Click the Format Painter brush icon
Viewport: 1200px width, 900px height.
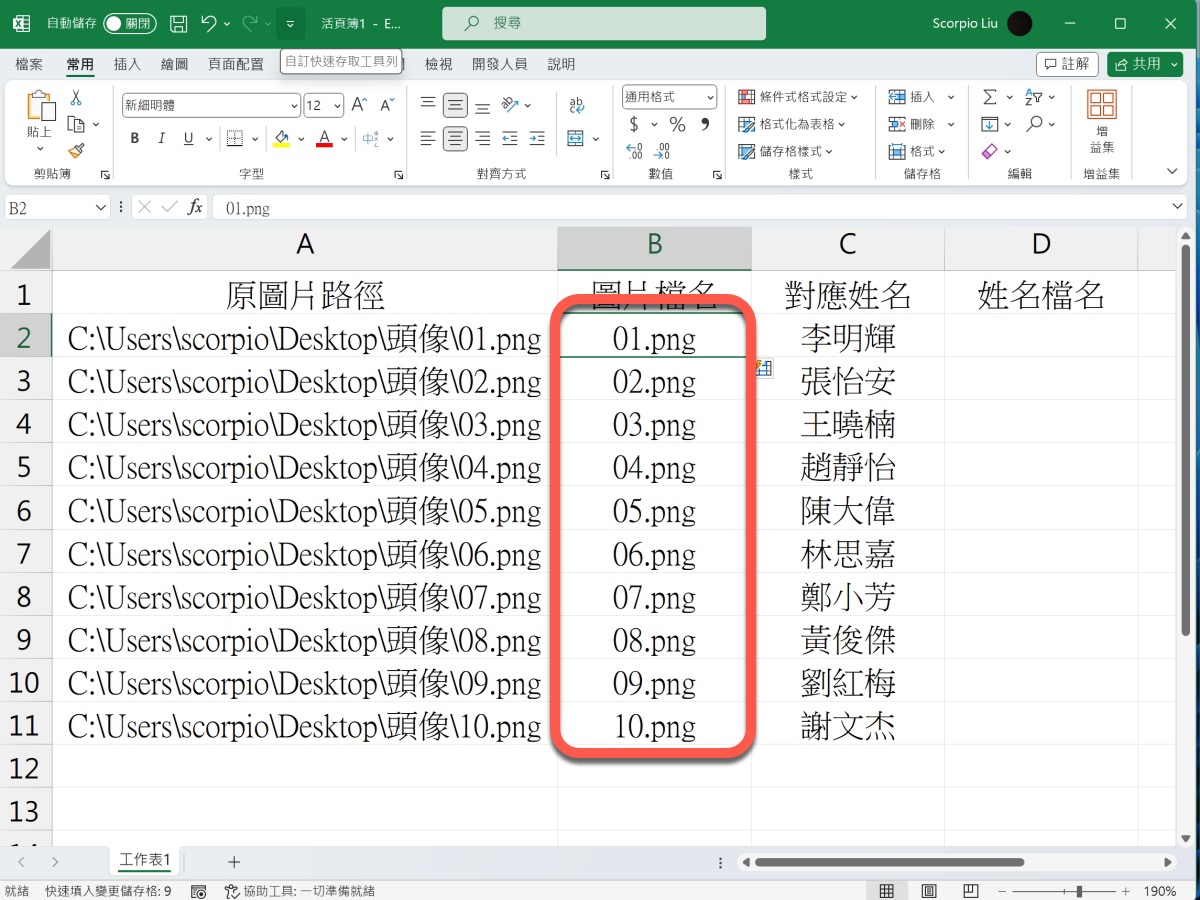[76, 150]
